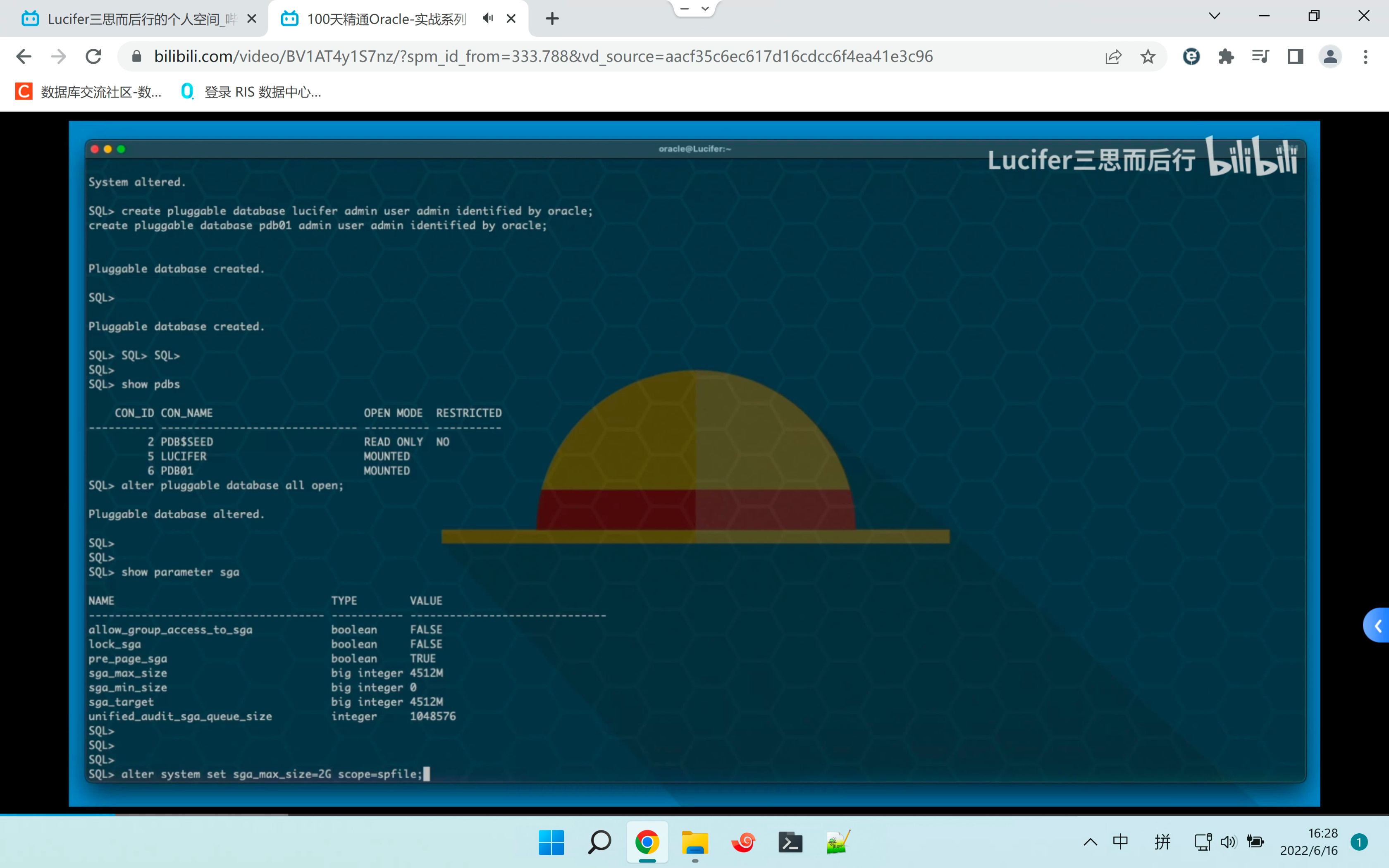Open 数据库交流社区 bookmark

click(x=89, y=92)
